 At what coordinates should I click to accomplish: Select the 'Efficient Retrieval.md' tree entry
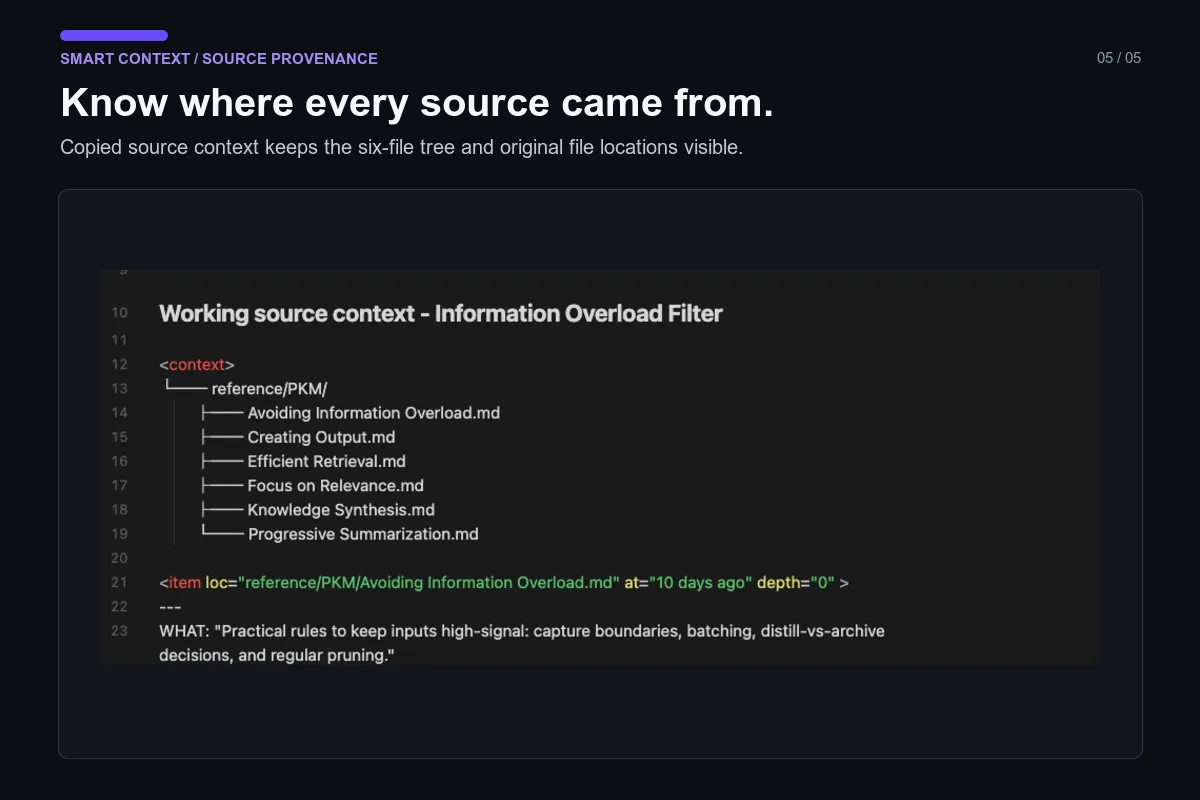[327, 461]
